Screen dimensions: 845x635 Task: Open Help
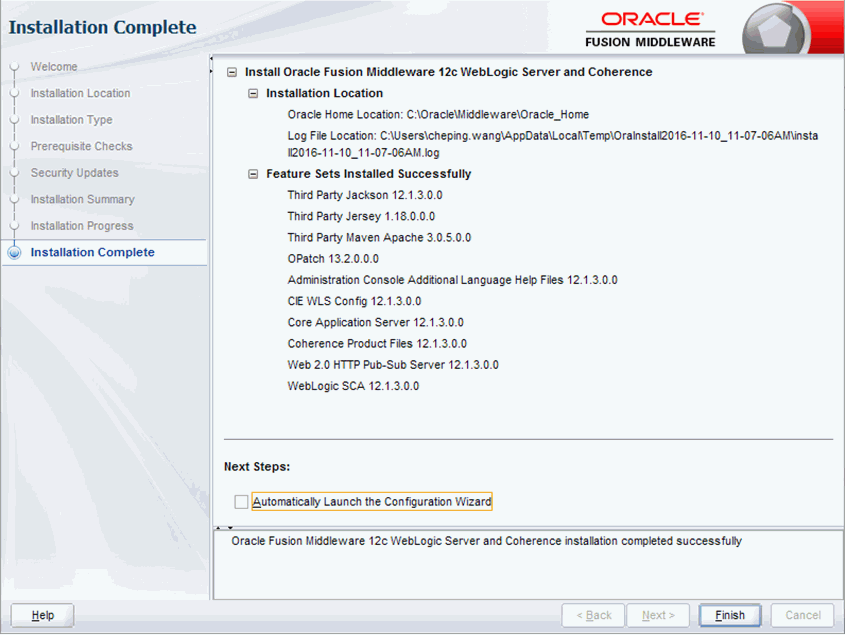tap(40, 615)
